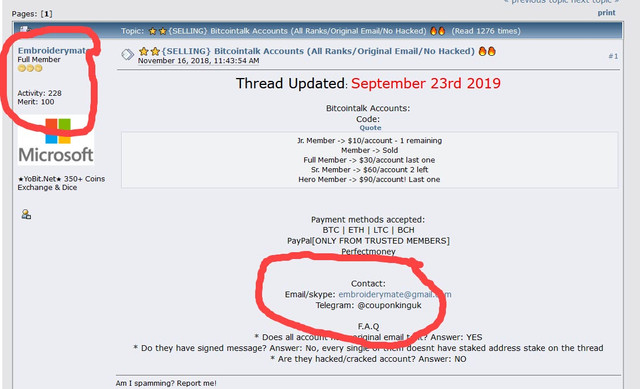640x389 pixels.
Task: Click the red 'September 23rd 2019' date text
Action: click(x=426, y=83)
